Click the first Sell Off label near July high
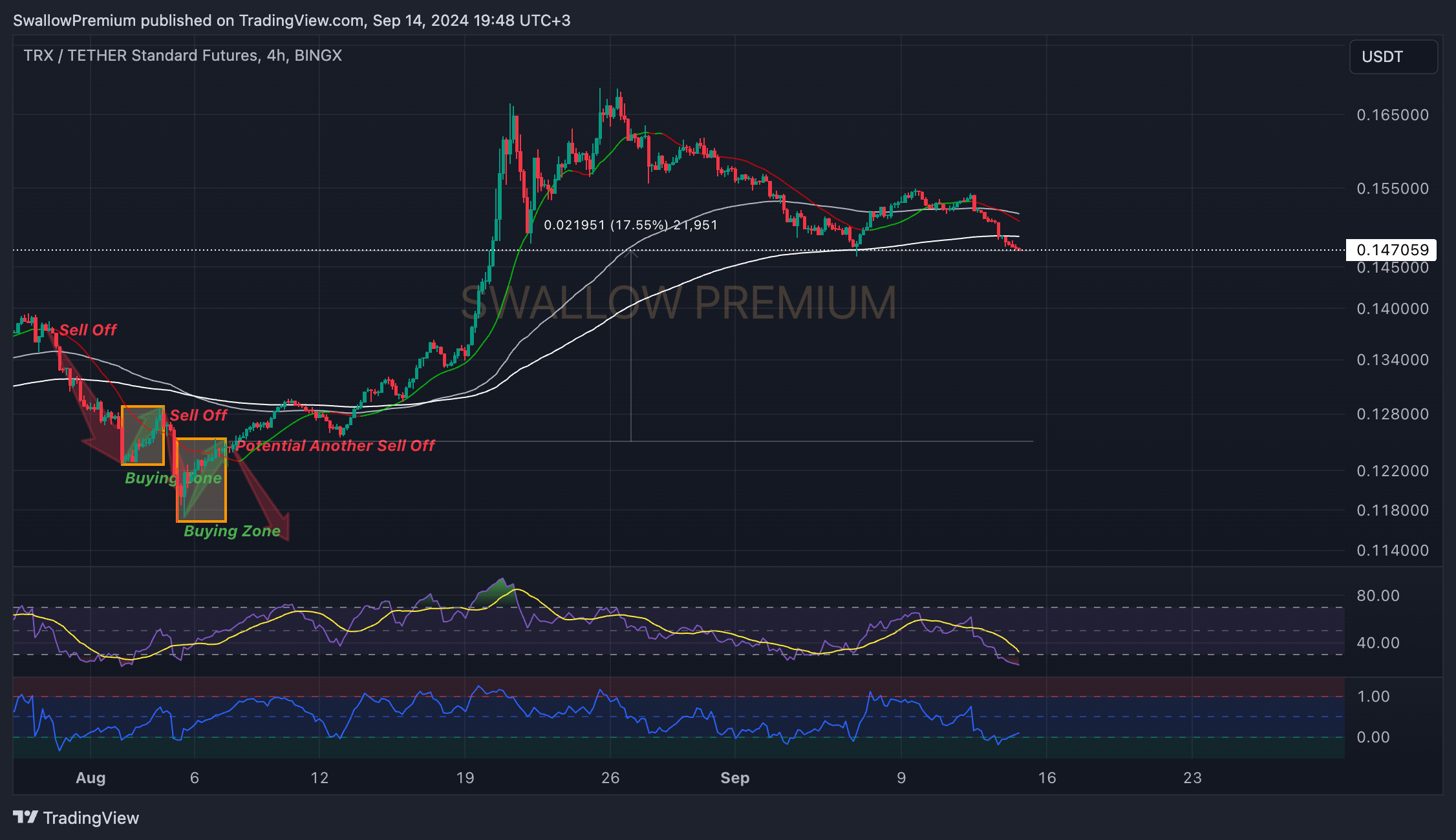The height and width of the screenshot is (840, 1456). tap(88, 330)
